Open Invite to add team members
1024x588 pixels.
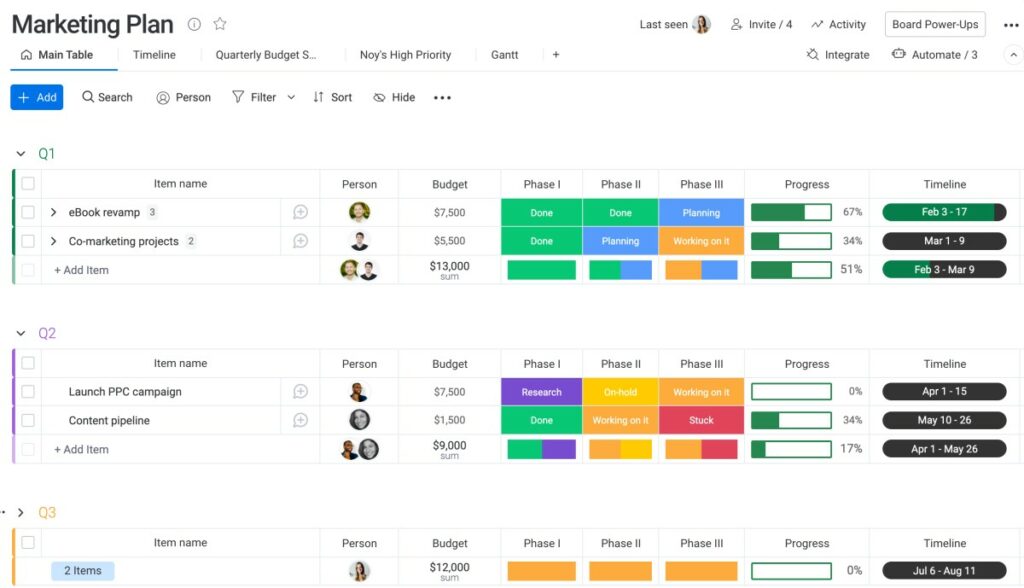pos(761,24)
